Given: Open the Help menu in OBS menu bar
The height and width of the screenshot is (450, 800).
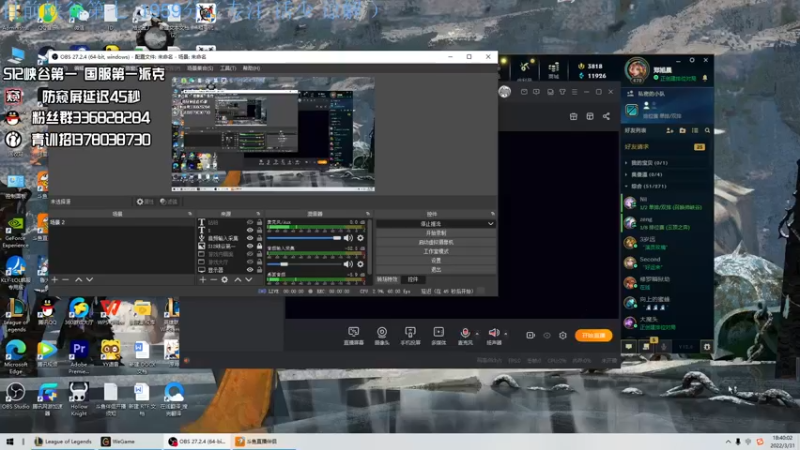Looking at the screenshot, I should (x=251, y=68).
